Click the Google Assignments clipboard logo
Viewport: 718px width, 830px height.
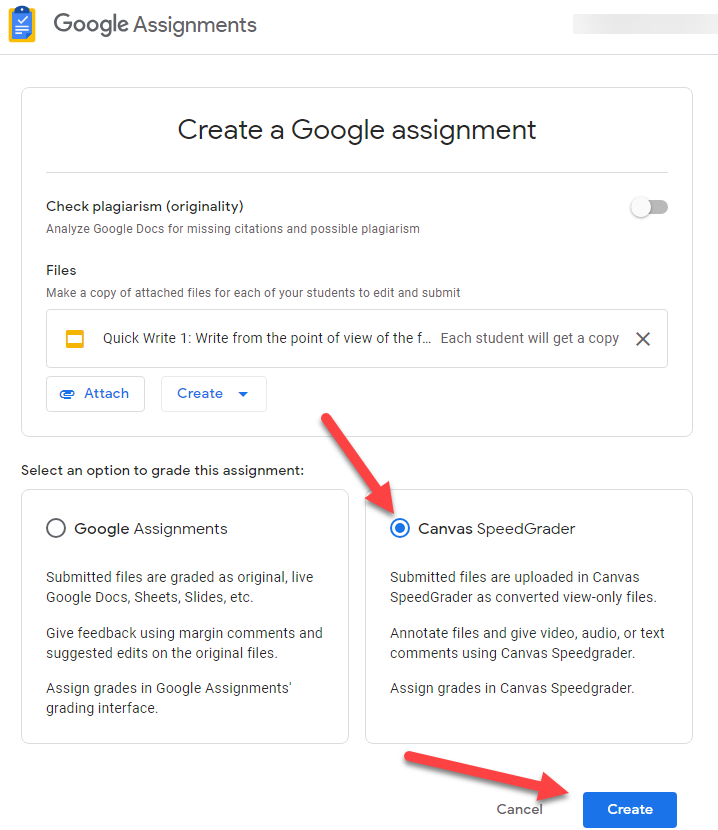click(22, 25)
